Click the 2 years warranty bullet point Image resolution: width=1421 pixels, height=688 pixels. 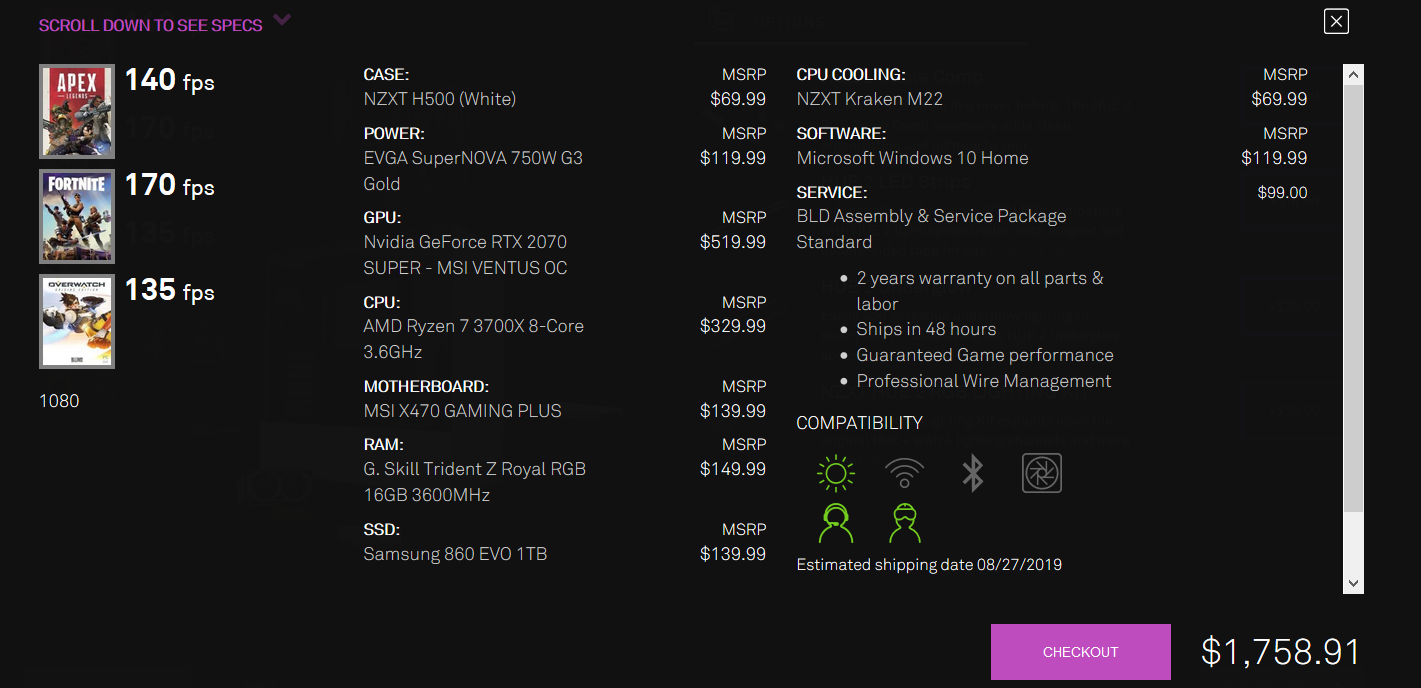[x=980, y=291]
